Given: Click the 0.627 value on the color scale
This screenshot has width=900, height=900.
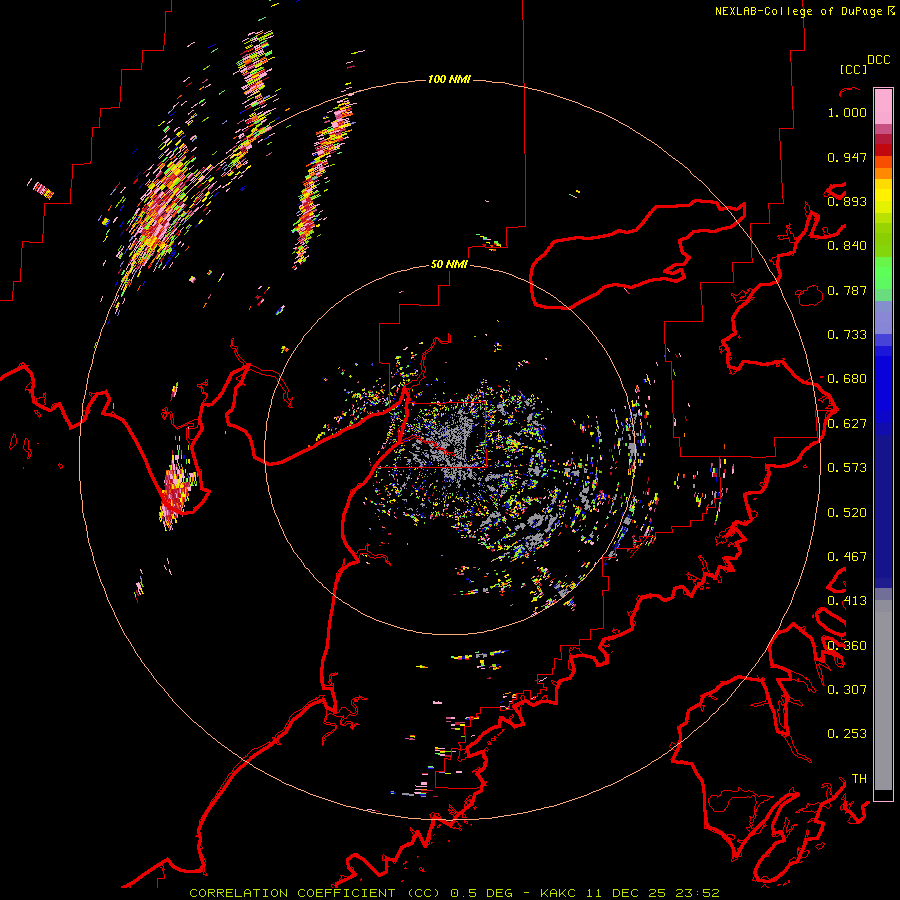Looking at the screenshot, I should click(x=847, y=424).
